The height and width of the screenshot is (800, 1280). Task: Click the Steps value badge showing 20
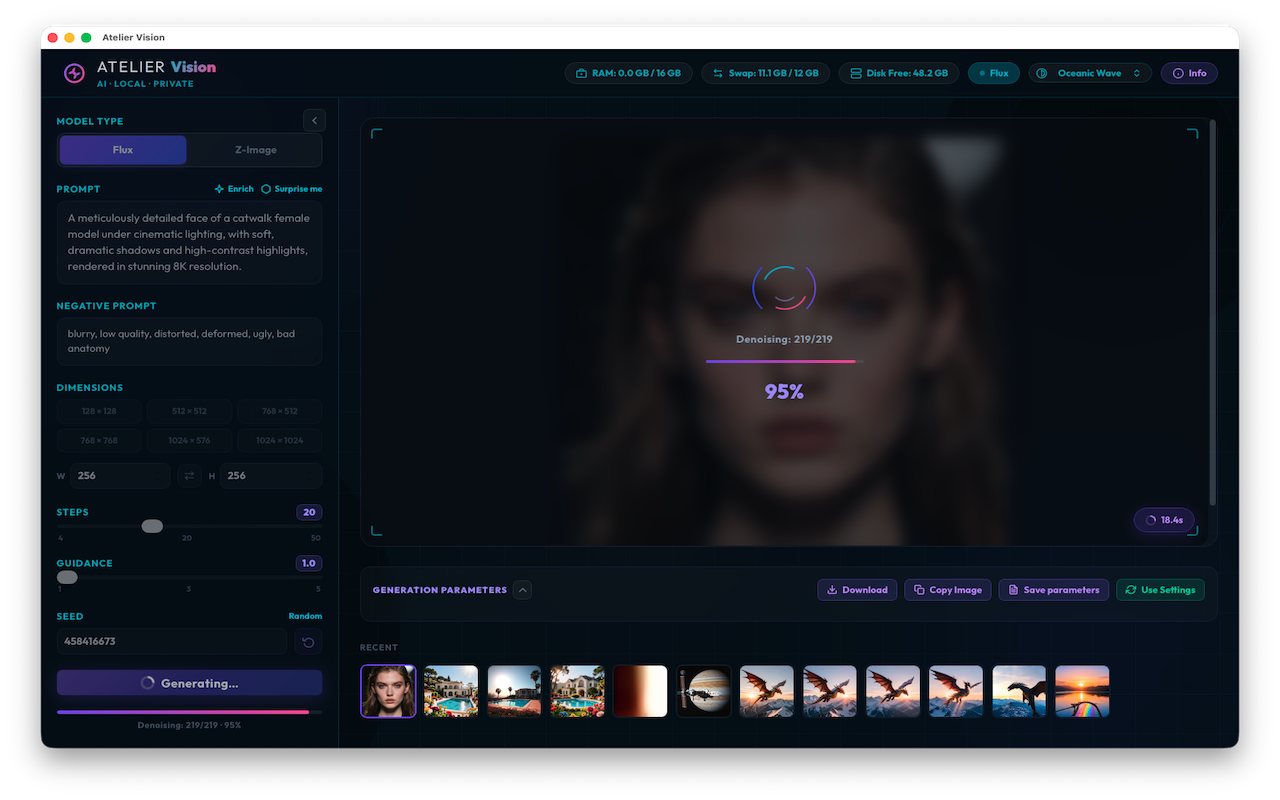(x=309, y=512)
